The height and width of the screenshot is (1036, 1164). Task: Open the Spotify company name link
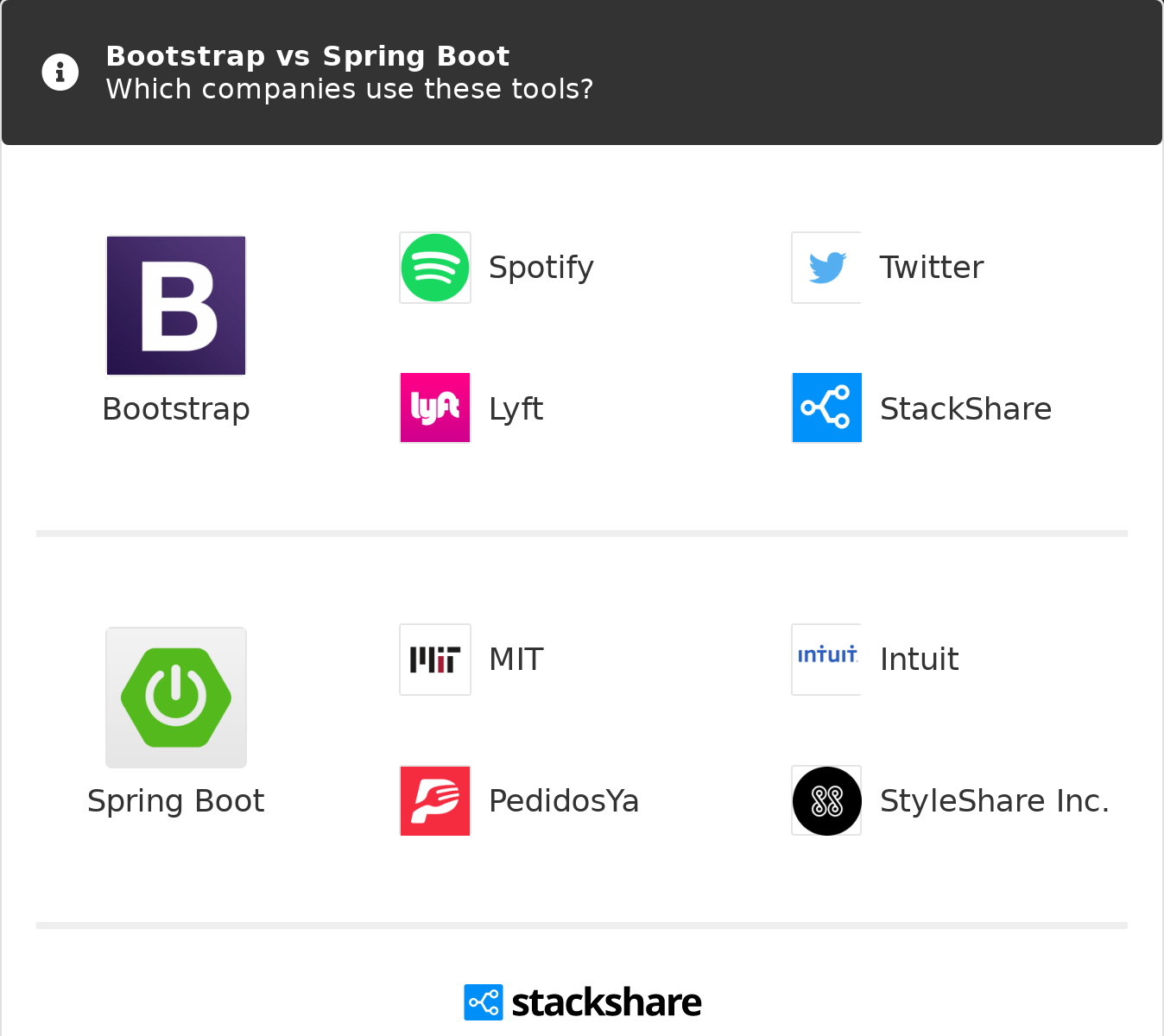pos(541,268)
